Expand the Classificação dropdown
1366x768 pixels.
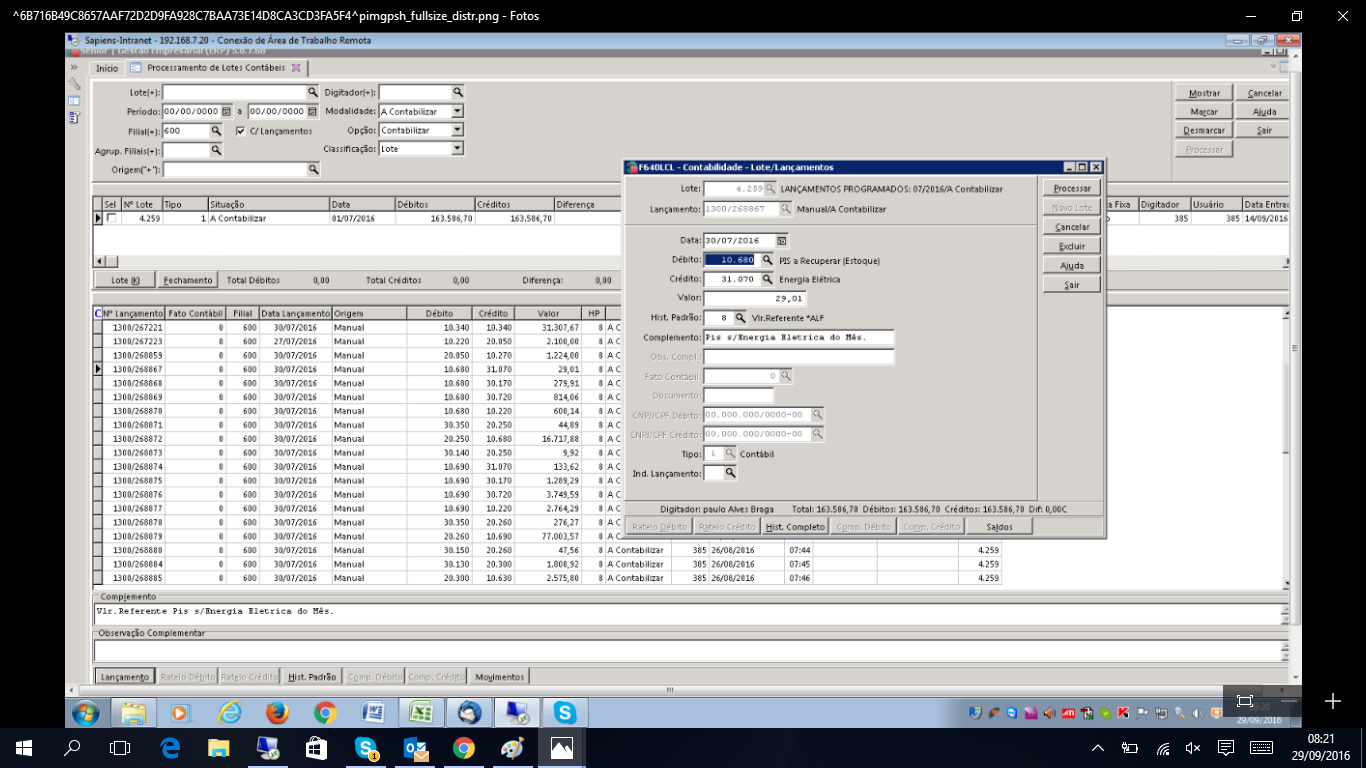coord(457,148)
